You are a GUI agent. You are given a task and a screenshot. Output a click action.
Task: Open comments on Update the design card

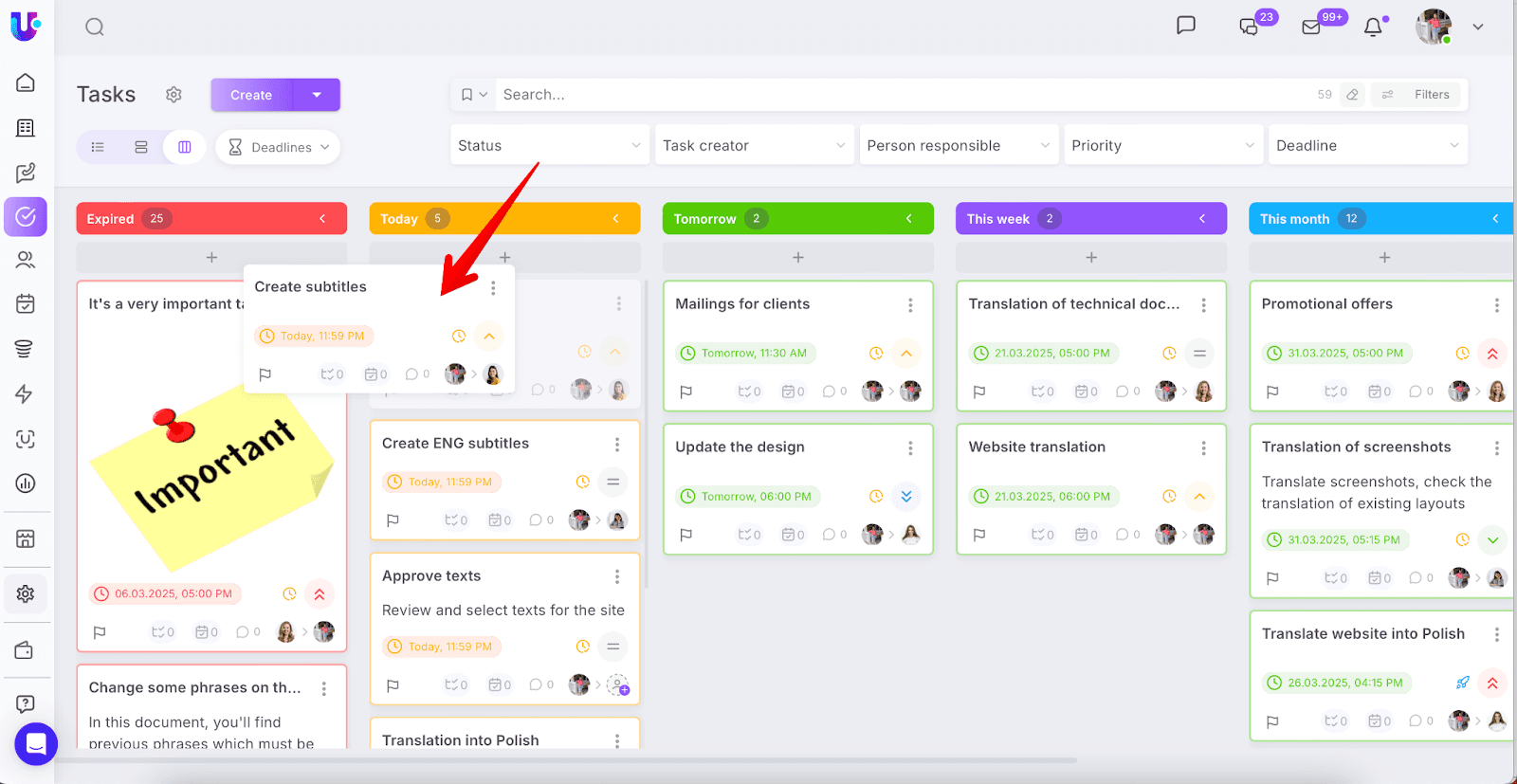point(834,535)
